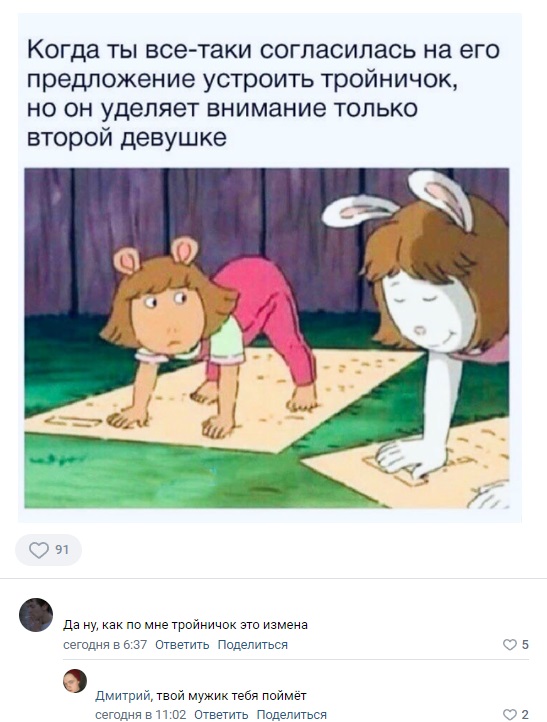The image size is (547, 722).
Task: Click Поделиться under the 11:02 reply
Action: click(291, 715)
